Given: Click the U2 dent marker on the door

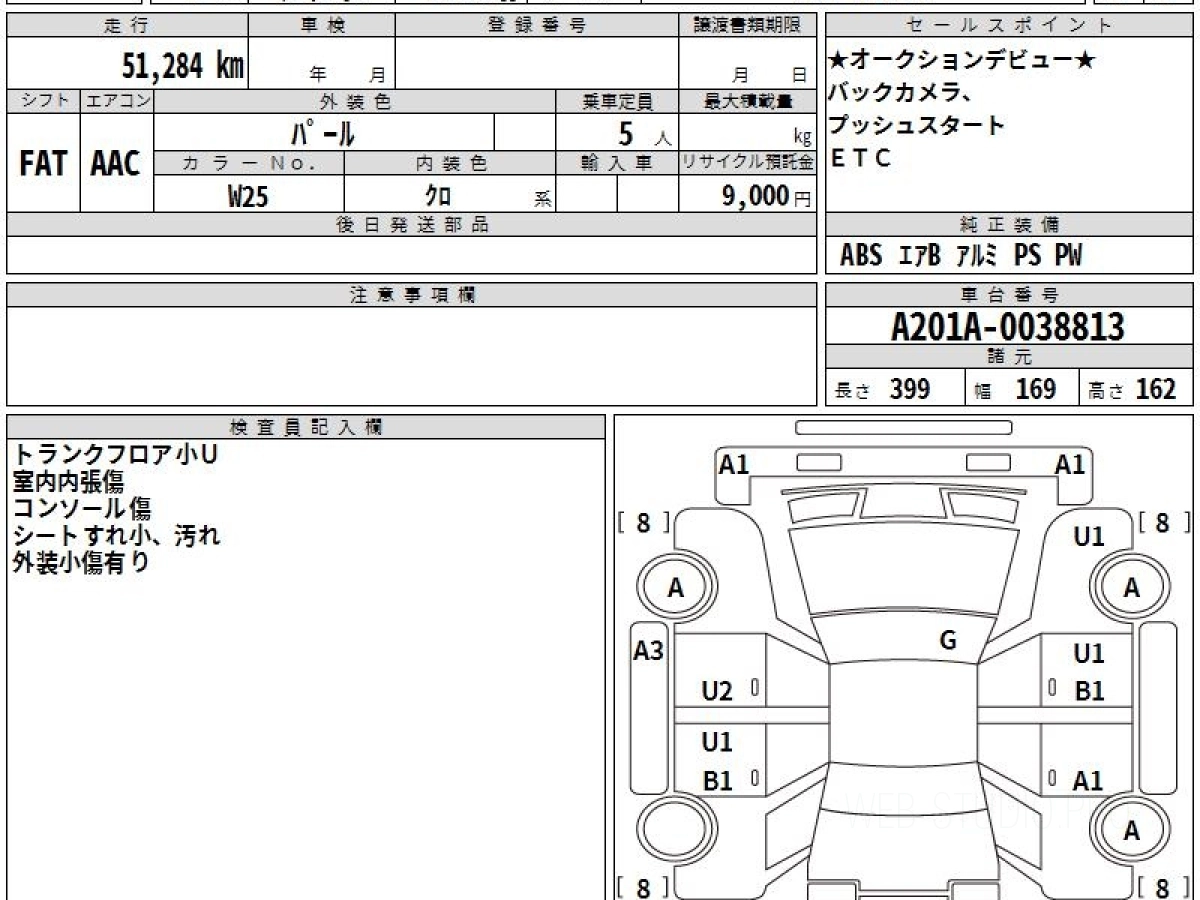Looking at the screenshot, I should click(x=717, y=691).
